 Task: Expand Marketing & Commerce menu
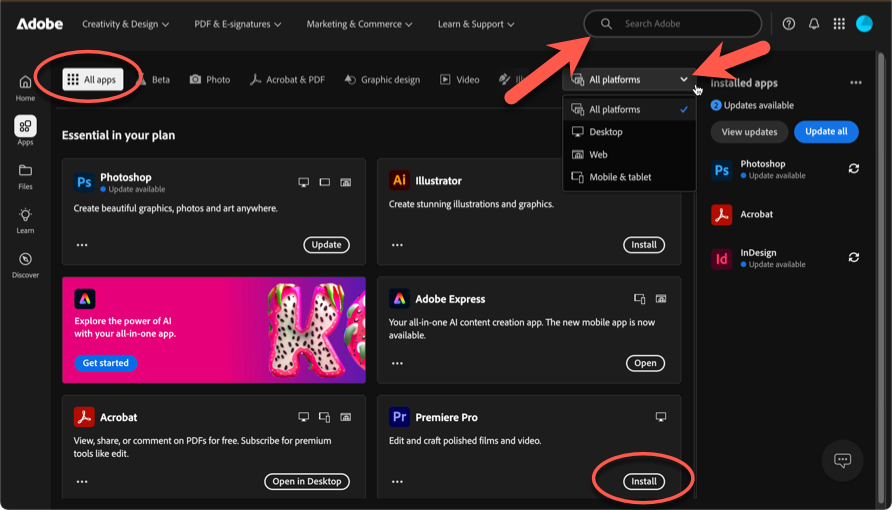360,24
